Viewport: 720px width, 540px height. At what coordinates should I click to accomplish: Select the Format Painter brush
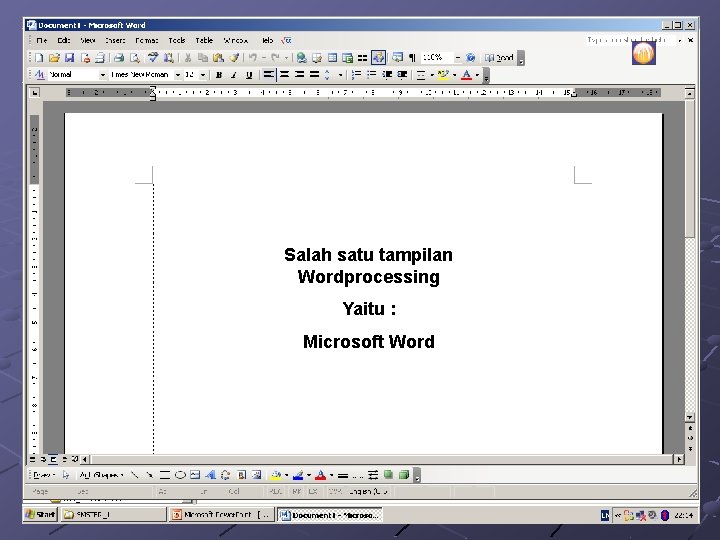point(234,58)
